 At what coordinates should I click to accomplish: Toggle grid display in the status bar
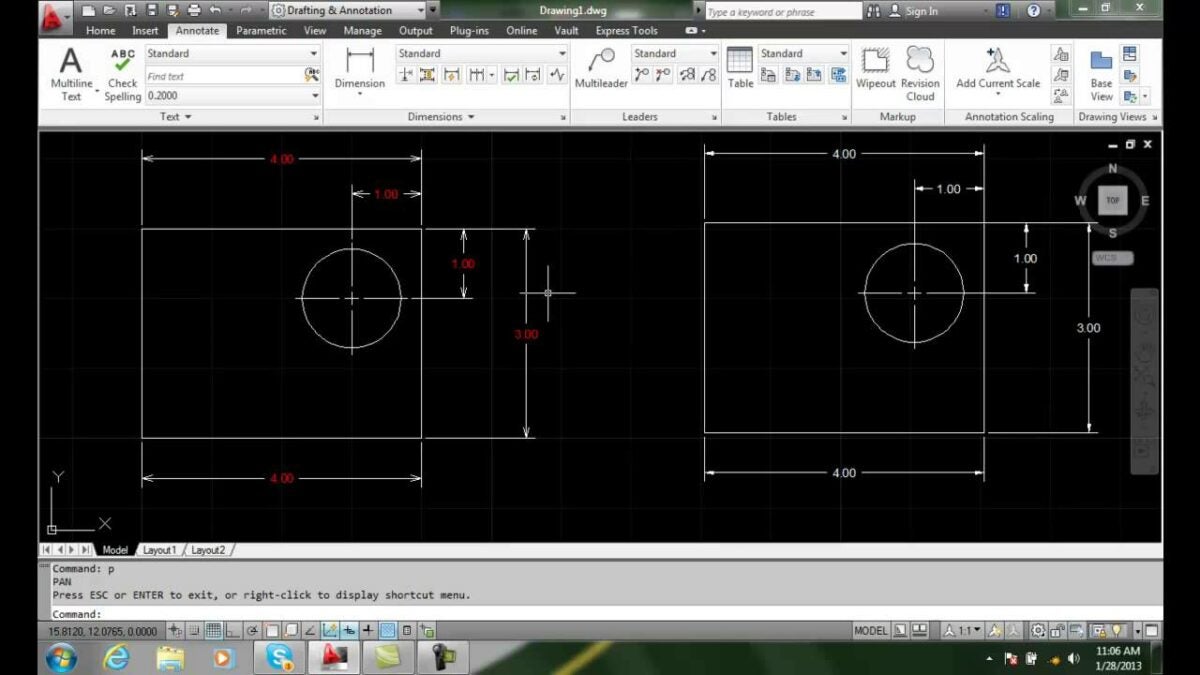(x=212, y=631)
